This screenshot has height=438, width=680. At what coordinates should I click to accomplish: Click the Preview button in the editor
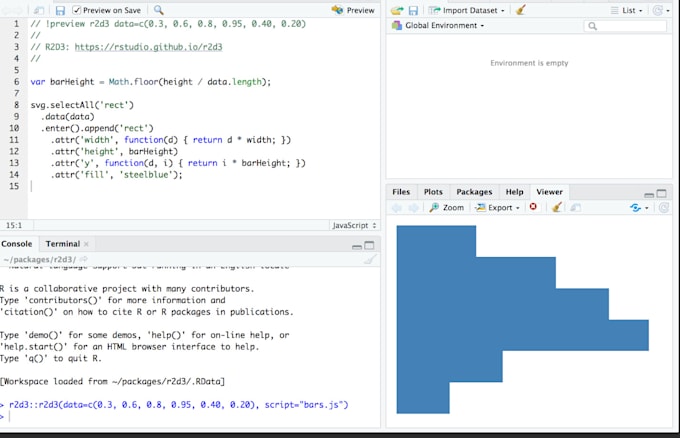[x=353, y=10]
